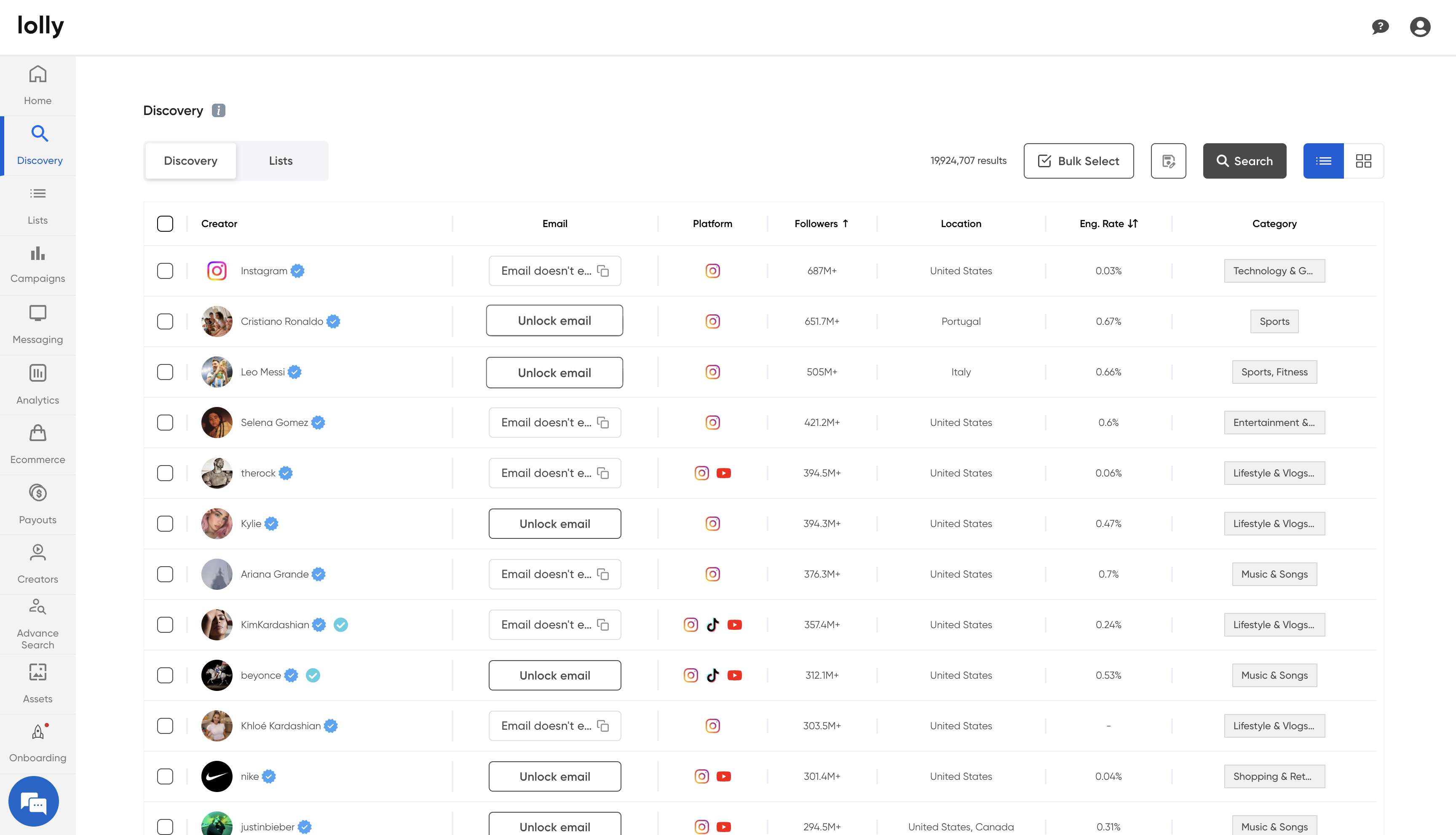Viewport: 1456px width, 835px height.
Task: Open Payouts section
Action: pyautogui.click(x=37, y=505)
